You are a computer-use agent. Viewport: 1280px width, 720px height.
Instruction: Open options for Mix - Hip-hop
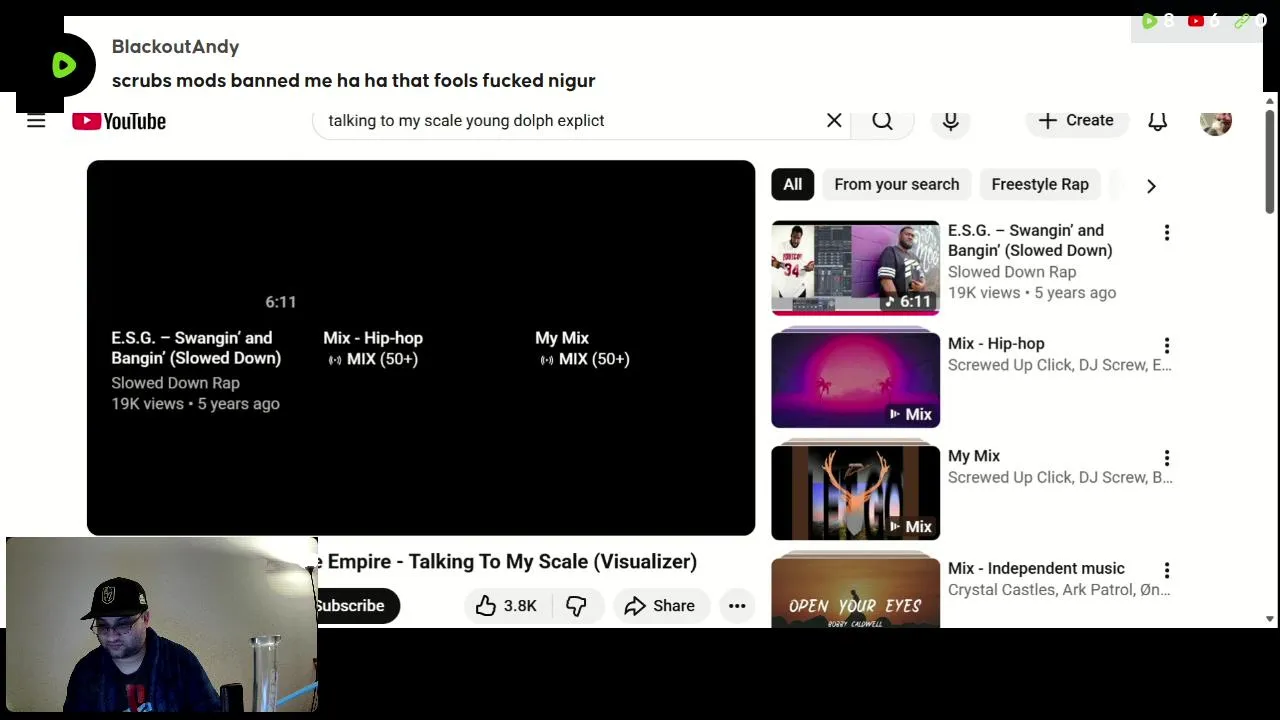click(1166, 346)
